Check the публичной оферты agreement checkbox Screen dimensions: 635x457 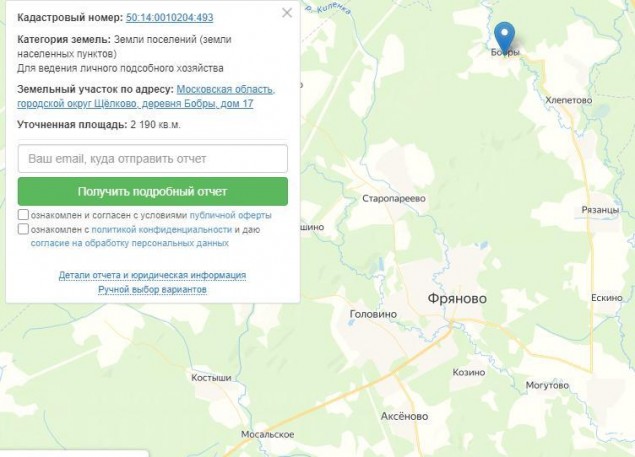pyautogui.click(x=23, y=215)
